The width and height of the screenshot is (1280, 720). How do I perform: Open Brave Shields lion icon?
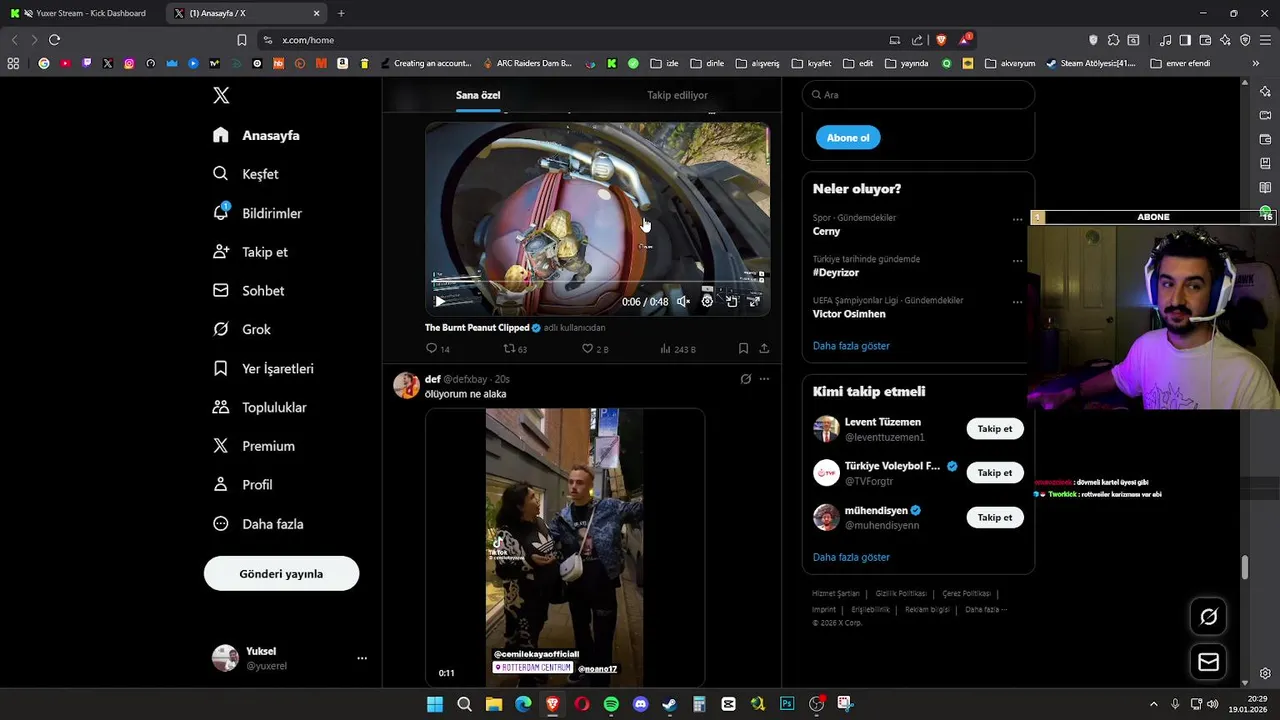942,40
